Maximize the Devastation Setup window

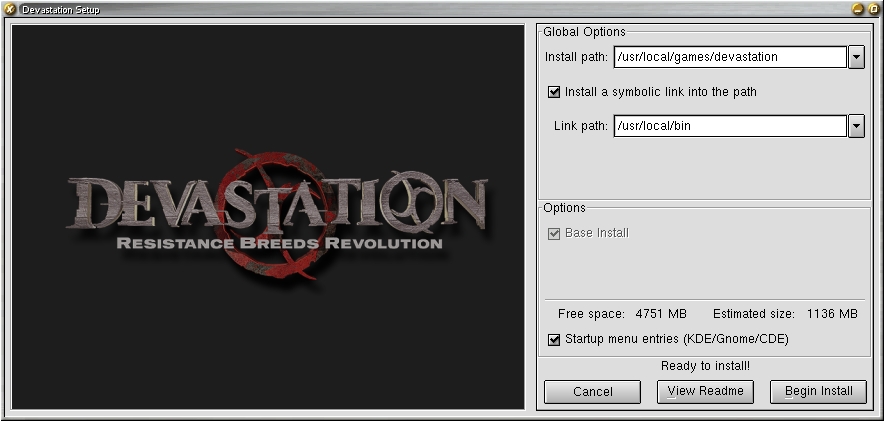(x=873, y=9)
